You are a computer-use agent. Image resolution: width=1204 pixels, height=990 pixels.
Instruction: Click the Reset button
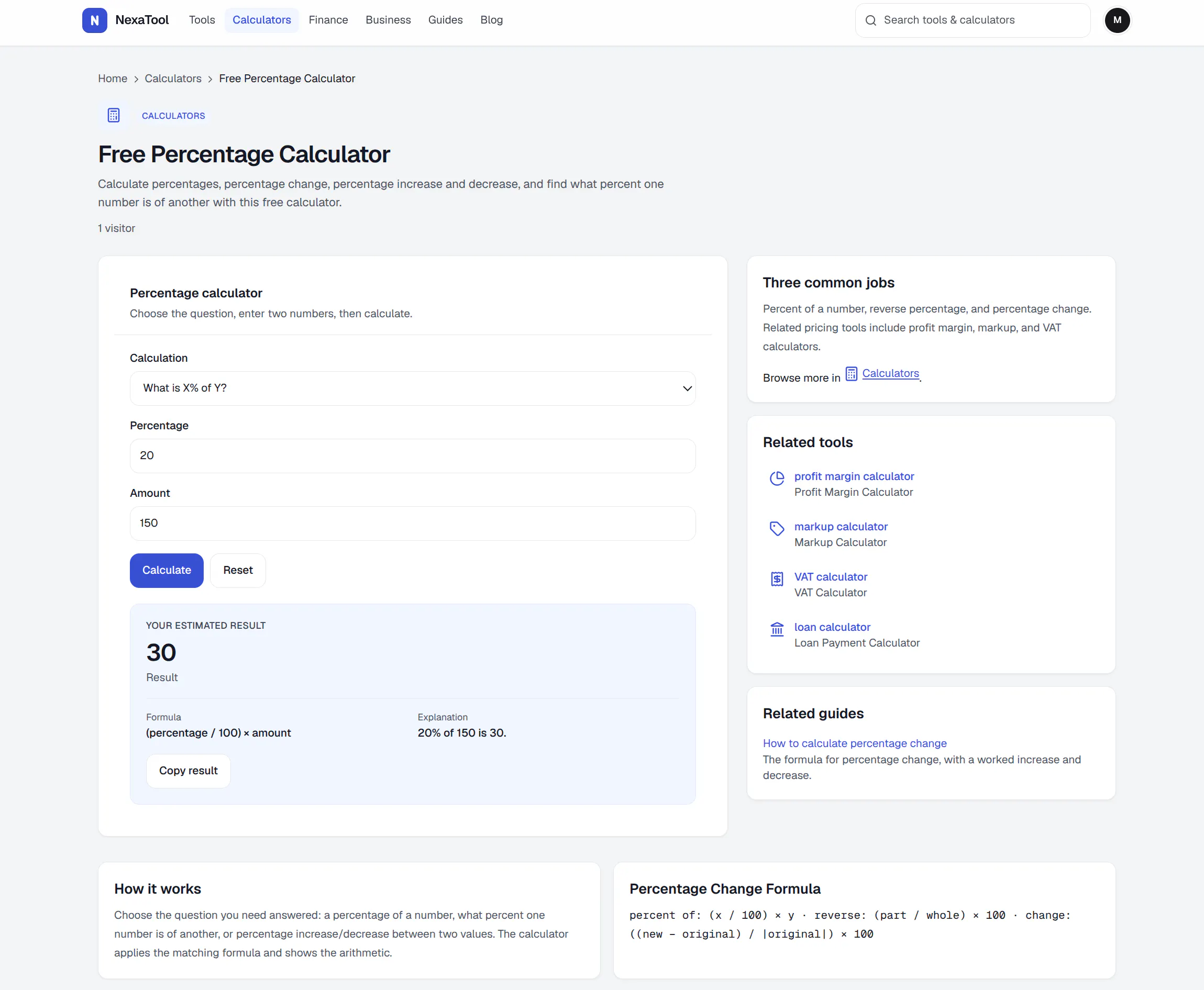point(238,570)
